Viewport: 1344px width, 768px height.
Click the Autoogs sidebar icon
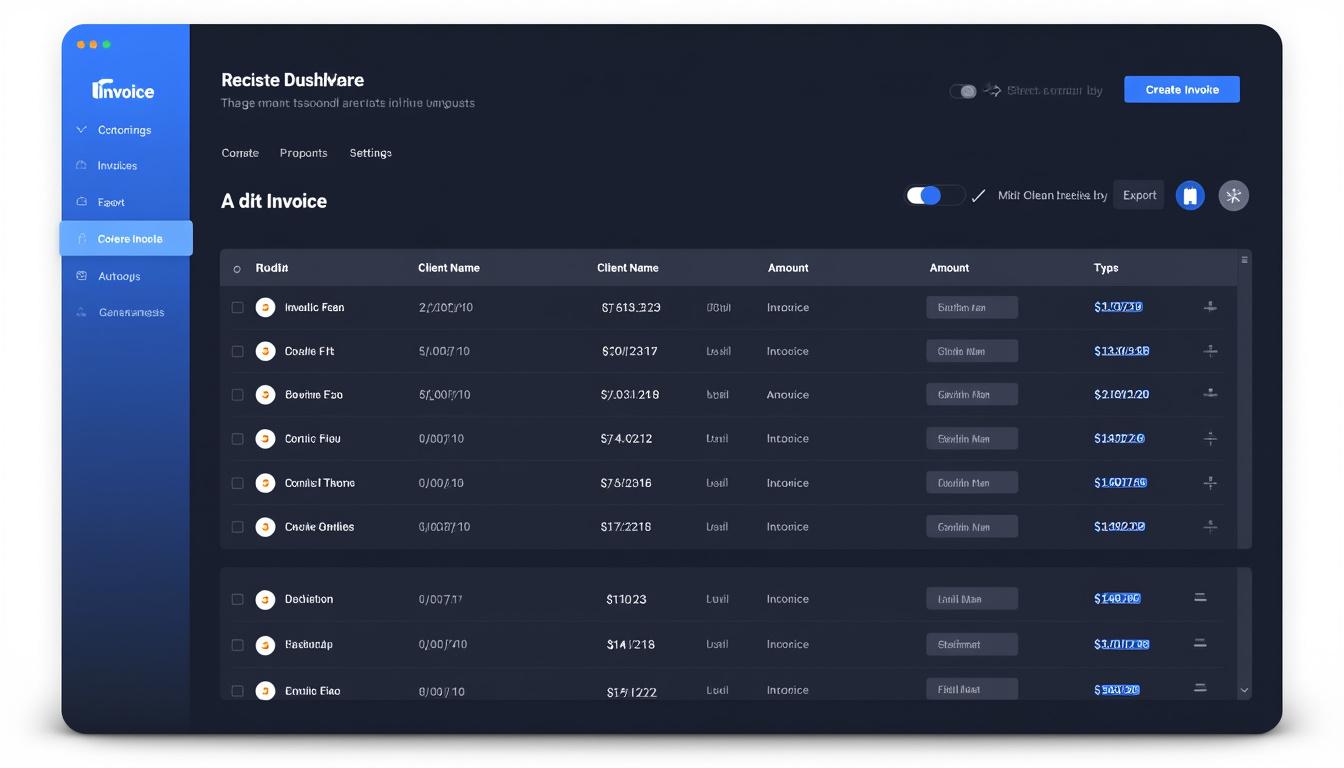tap(81, 276)
